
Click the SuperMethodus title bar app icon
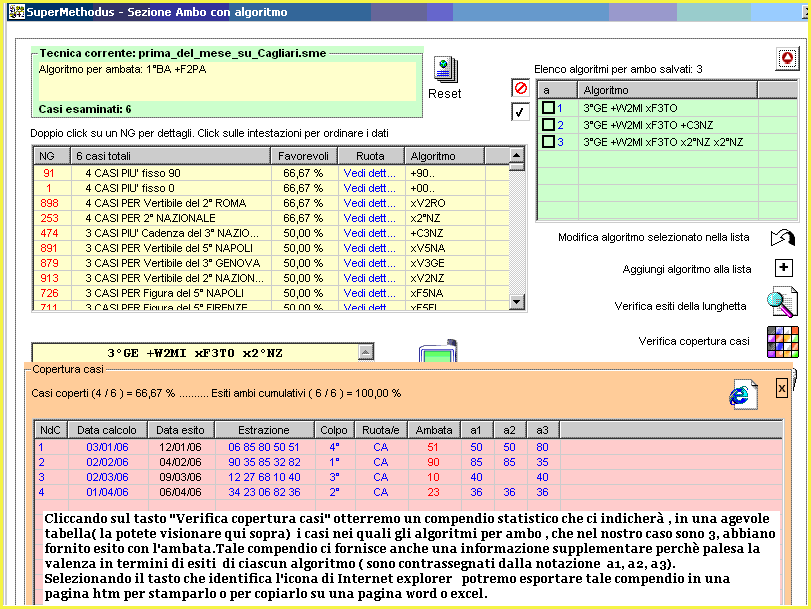coord(16,11)
